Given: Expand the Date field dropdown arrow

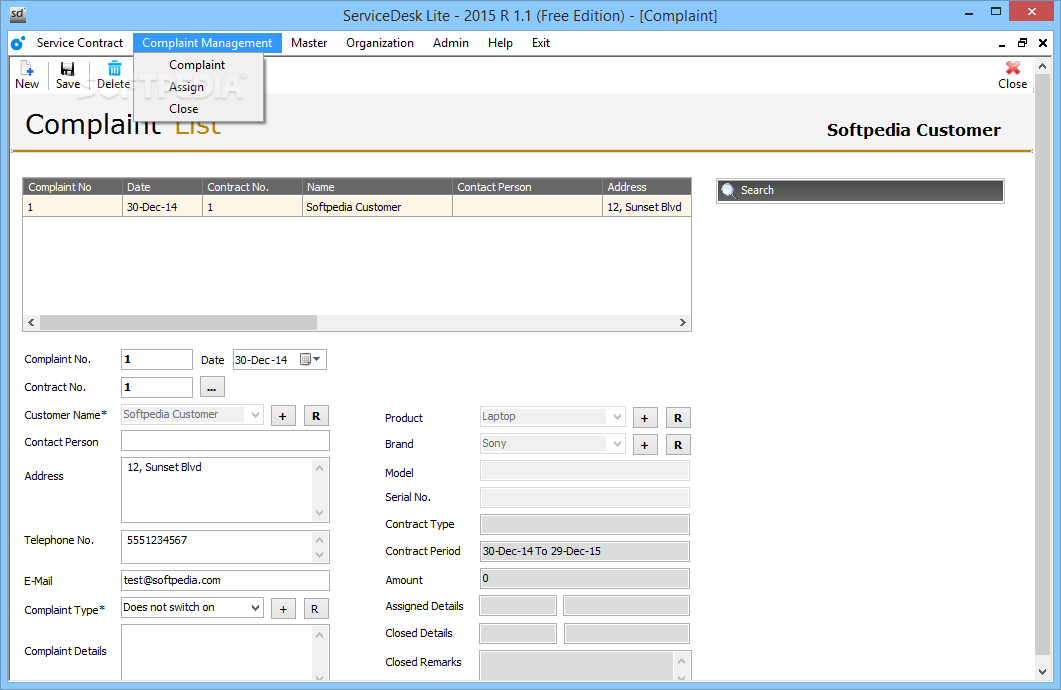Looking at the screenshot, I should coord(317,359).
